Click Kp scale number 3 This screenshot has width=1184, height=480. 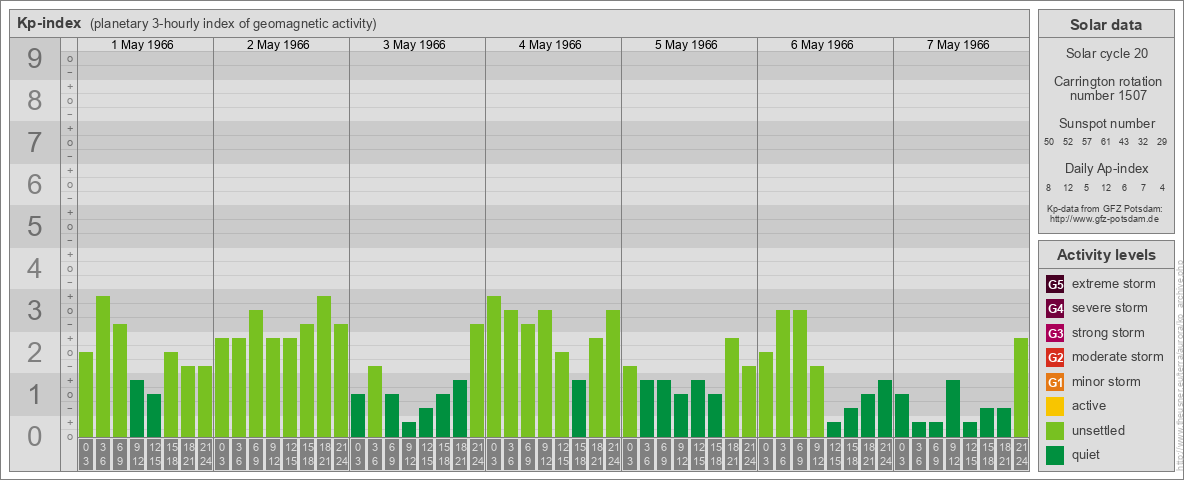pyautogui.click(x=35, y=310)
